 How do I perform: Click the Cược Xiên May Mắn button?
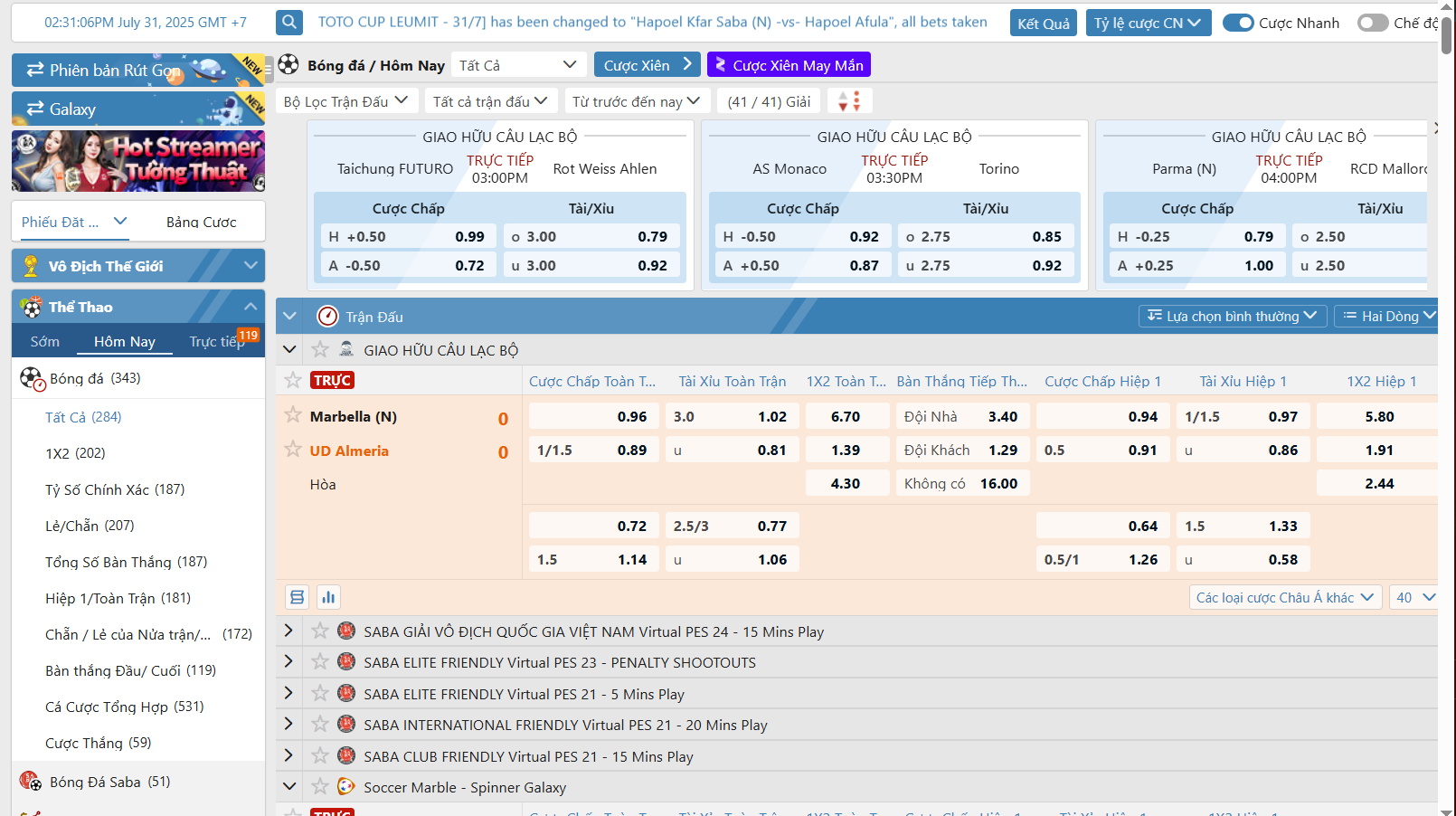(789, 65)
